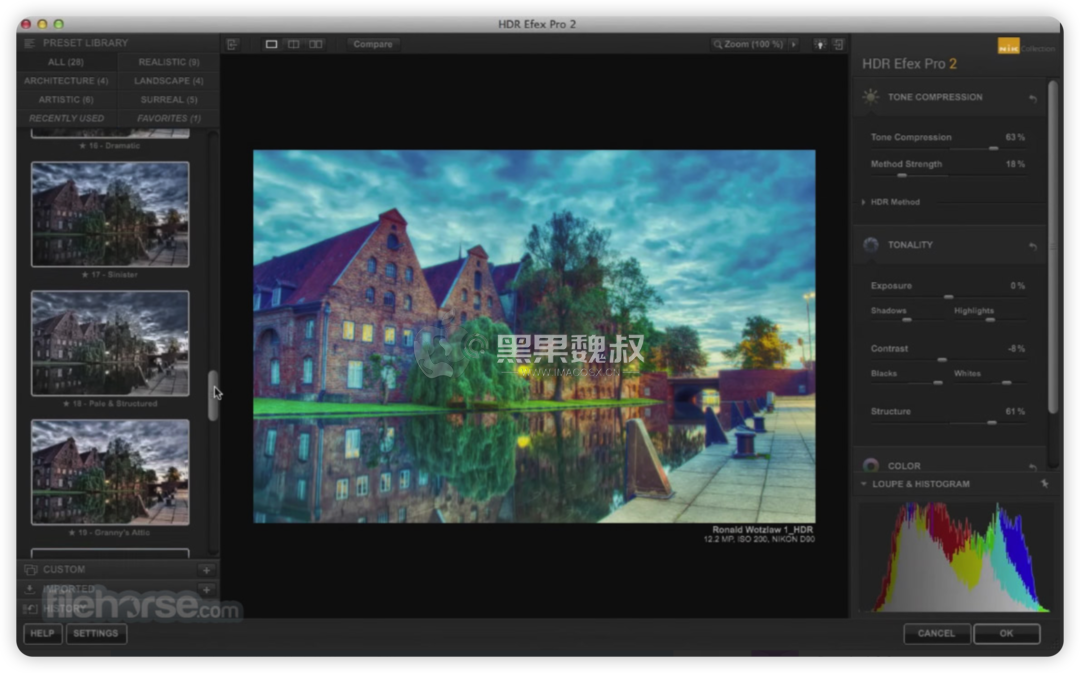Click the light bulb background color icon

click(x=820, y=44)
